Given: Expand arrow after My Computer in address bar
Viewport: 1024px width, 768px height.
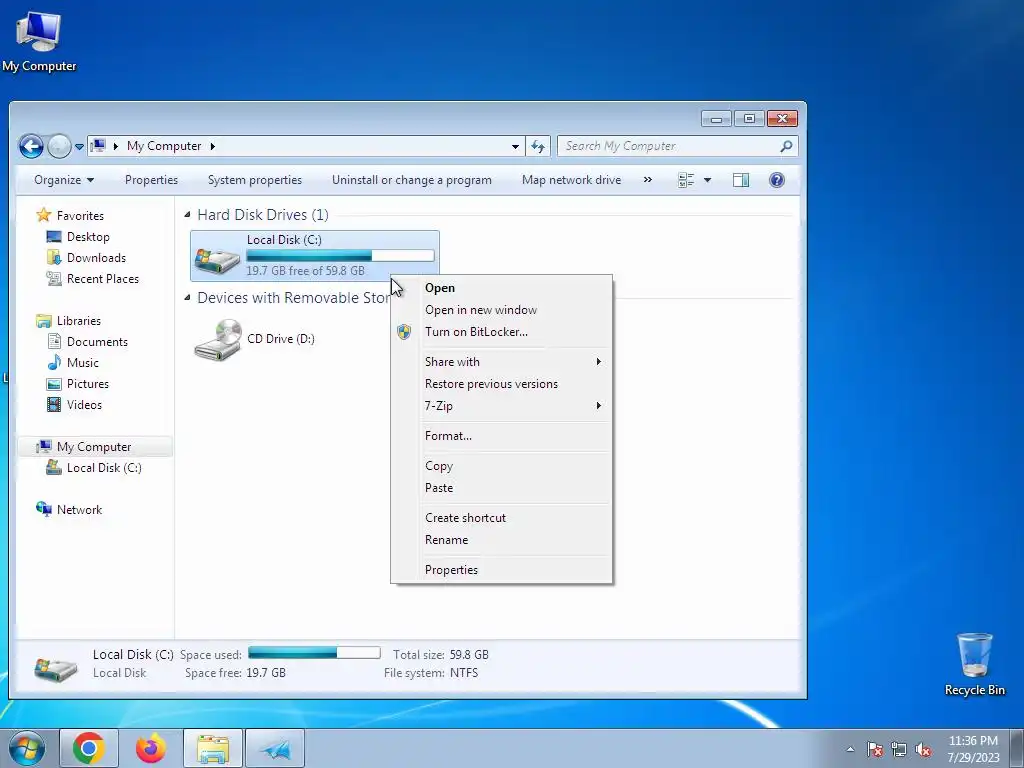Looking at the screenshot, I should coord(213,146).
